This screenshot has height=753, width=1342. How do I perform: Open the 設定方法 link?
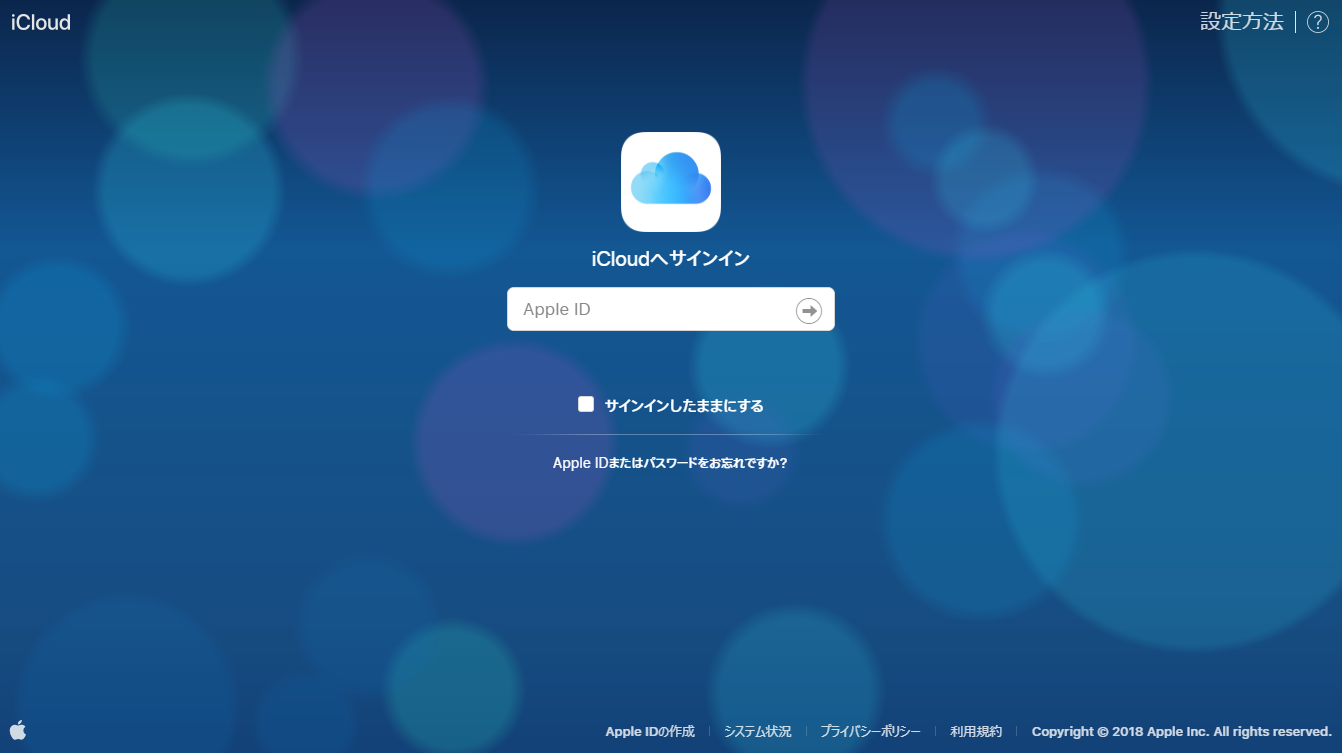(1242, 22)
